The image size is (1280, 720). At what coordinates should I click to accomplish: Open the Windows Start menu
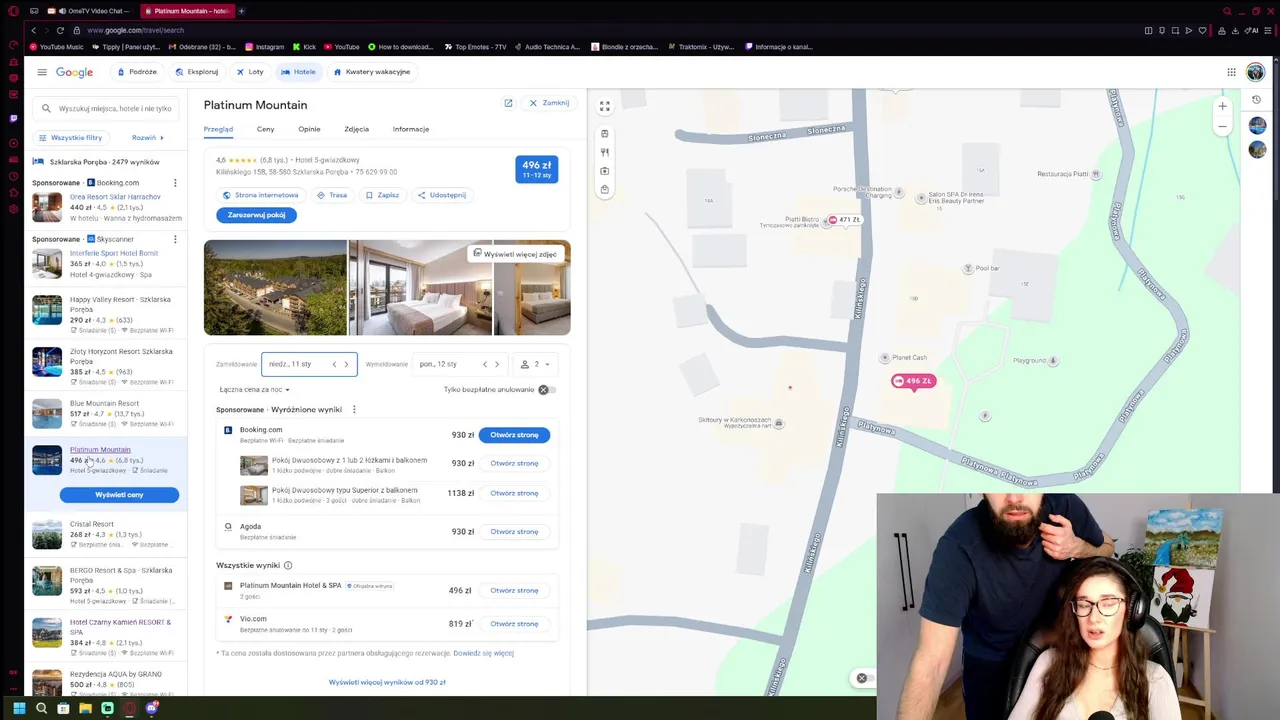pyautogui.click(x=19, y=708)
